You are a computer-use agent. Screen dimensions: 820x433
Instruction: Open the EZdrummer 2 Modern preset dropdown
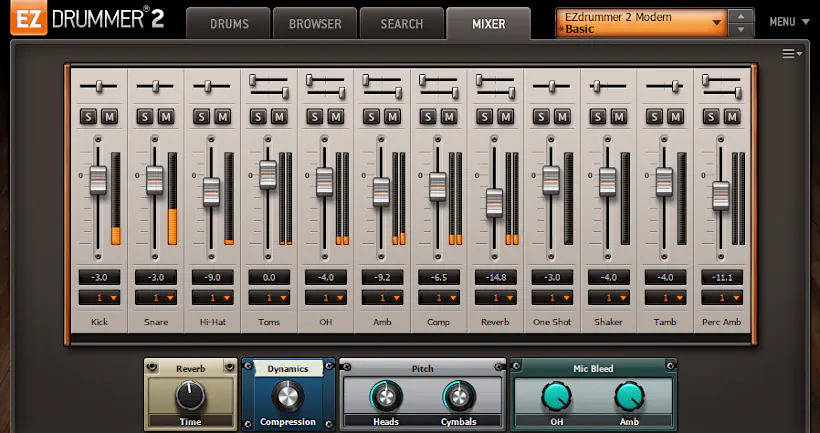[x=642, y=23]
